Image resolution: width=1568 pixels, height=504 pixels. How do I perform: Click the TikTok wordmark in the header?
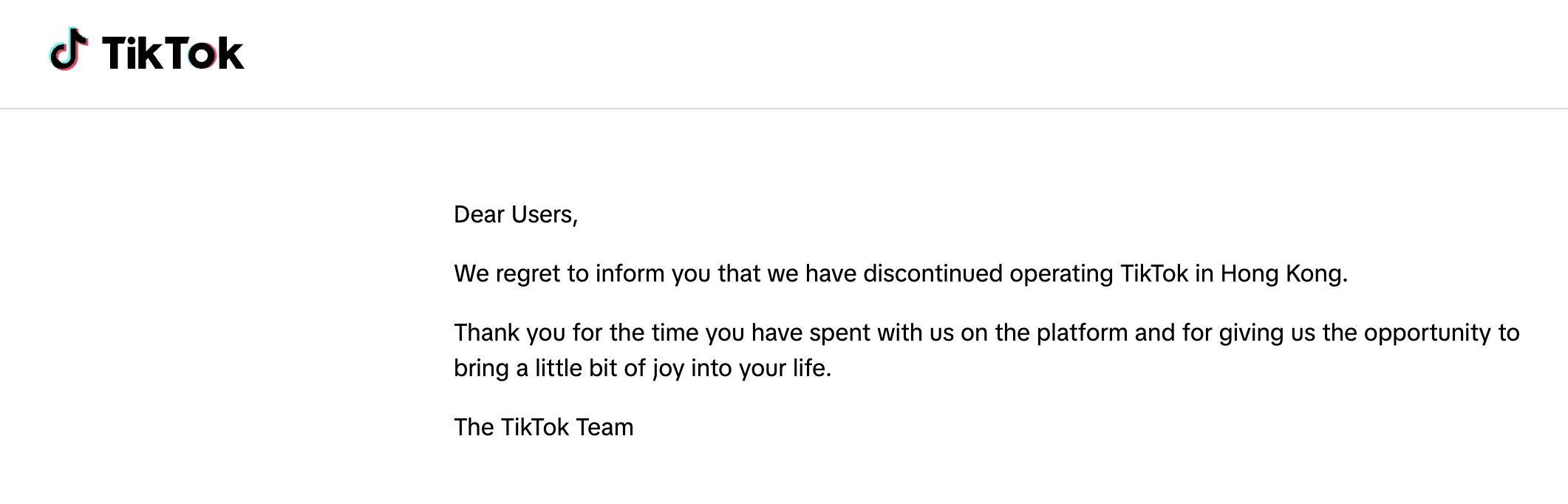point(173,53)
